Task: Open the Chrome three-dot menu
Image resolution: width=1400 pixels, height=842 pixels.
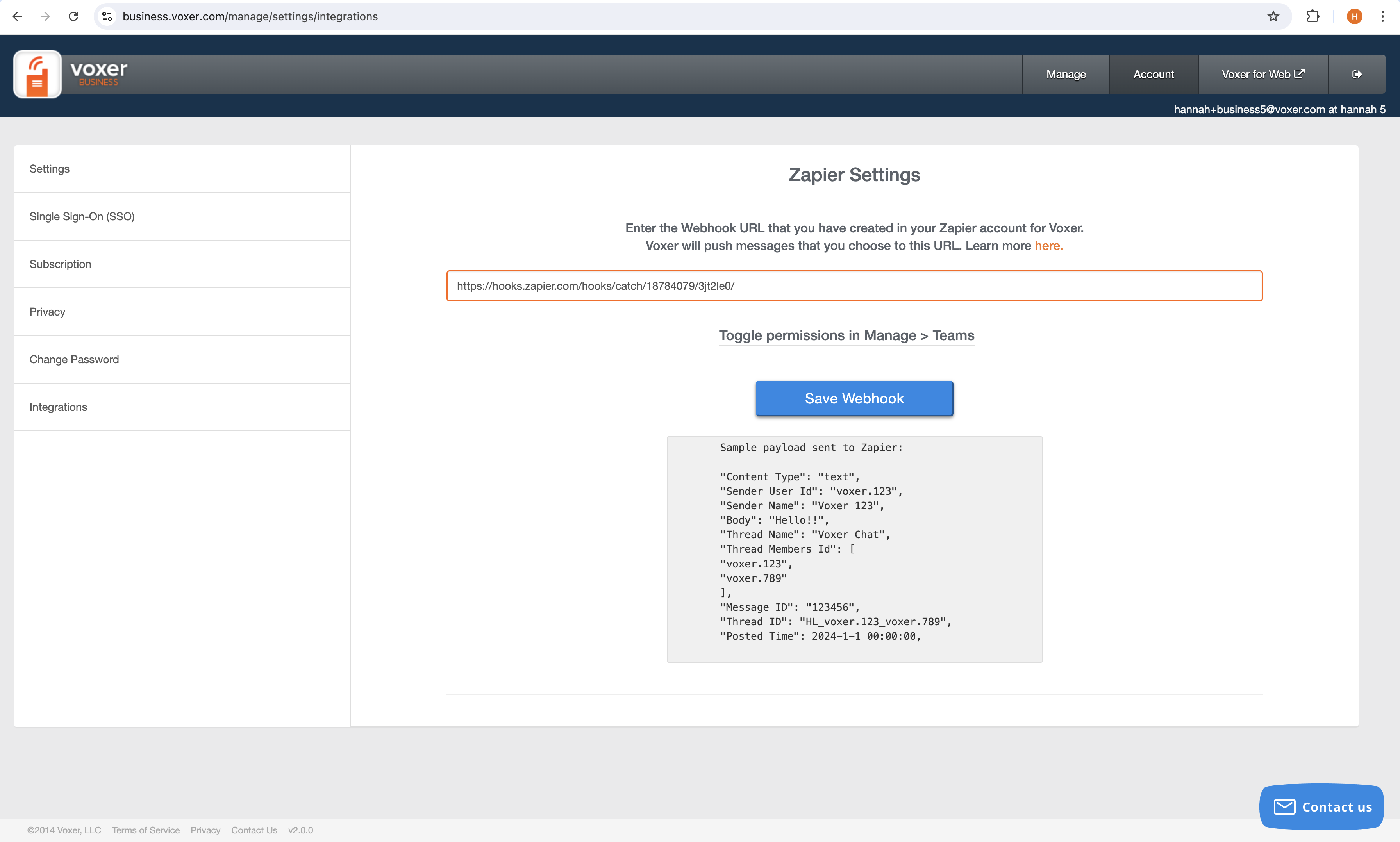Action: pos(1382,16)
